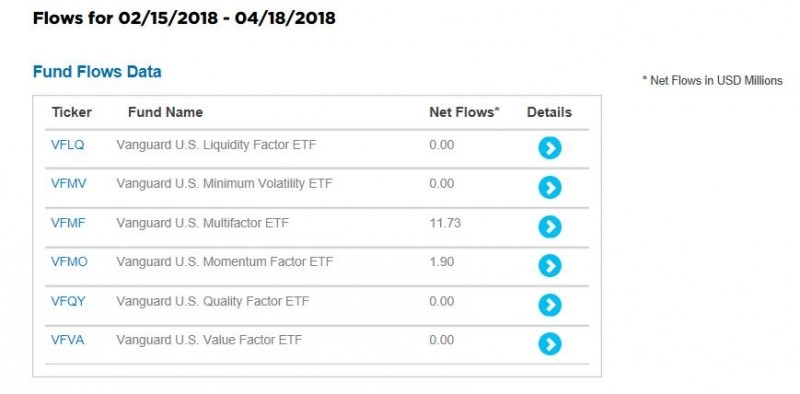Go to the VFQY ticker page

coord(68,301)
